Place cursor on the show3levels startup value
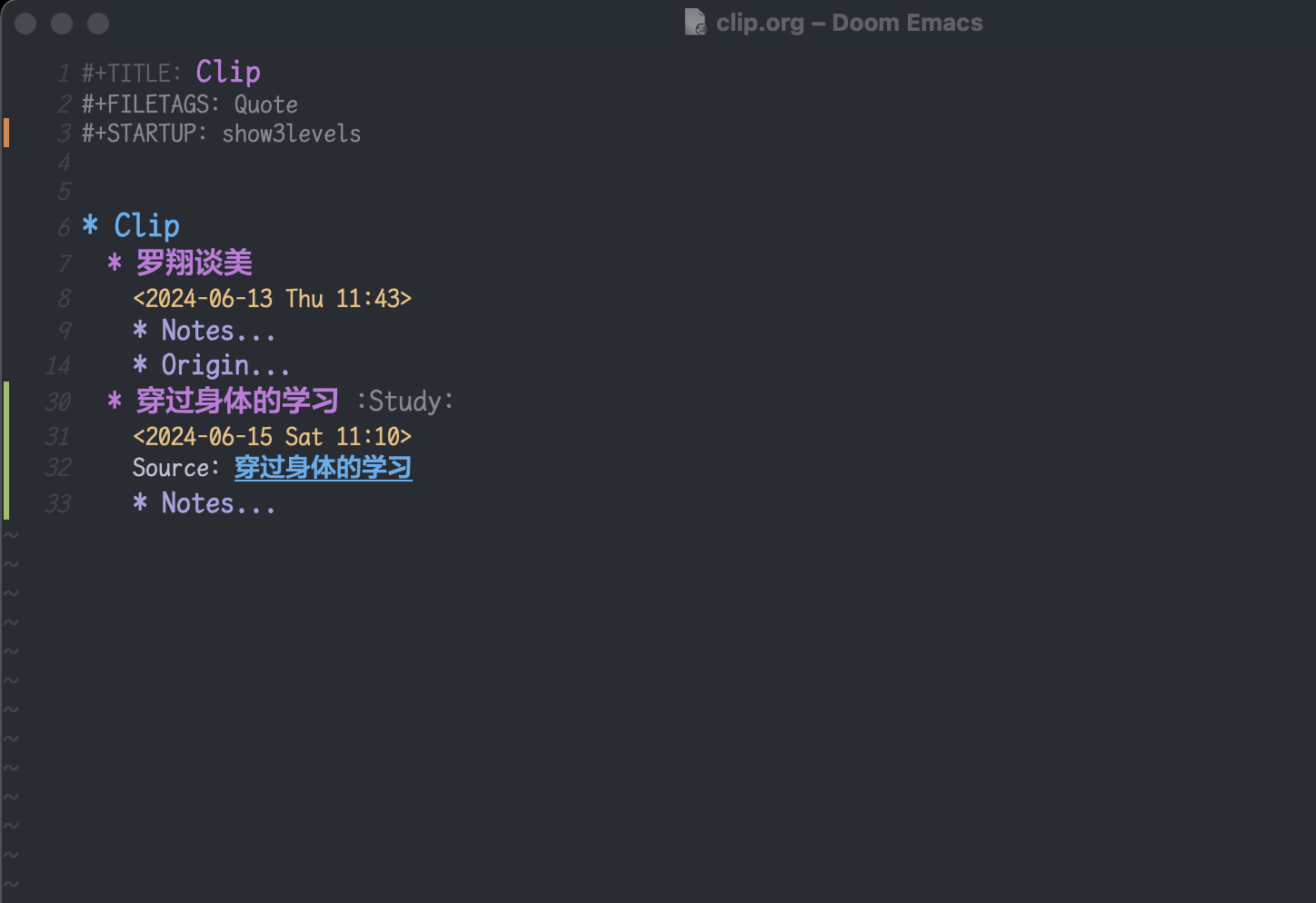The height and width of the screenshot is (903, 1316). pos(291,134)
